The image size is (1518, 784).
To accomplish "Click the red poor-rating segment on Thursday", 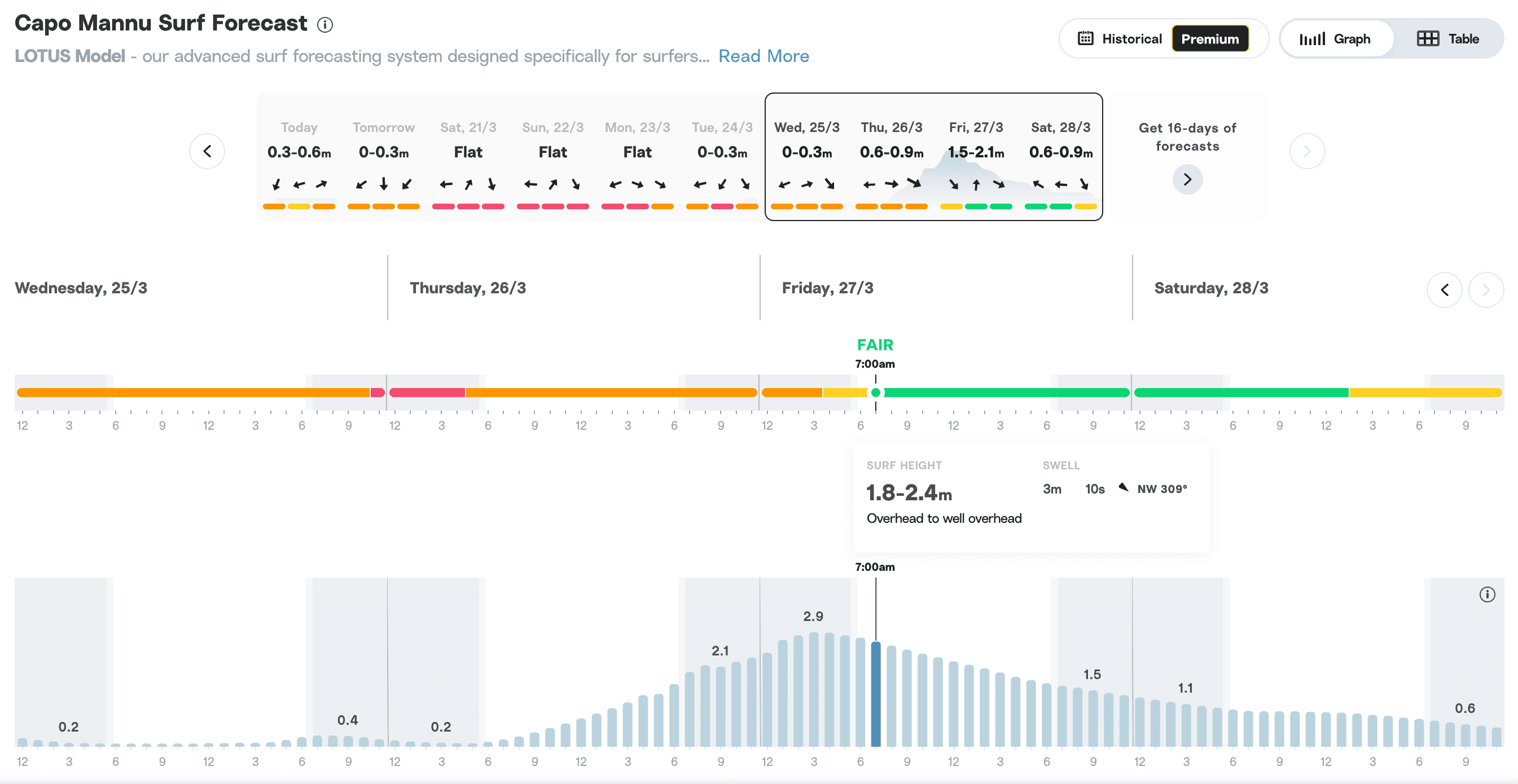I will click(x=427, y=393).
